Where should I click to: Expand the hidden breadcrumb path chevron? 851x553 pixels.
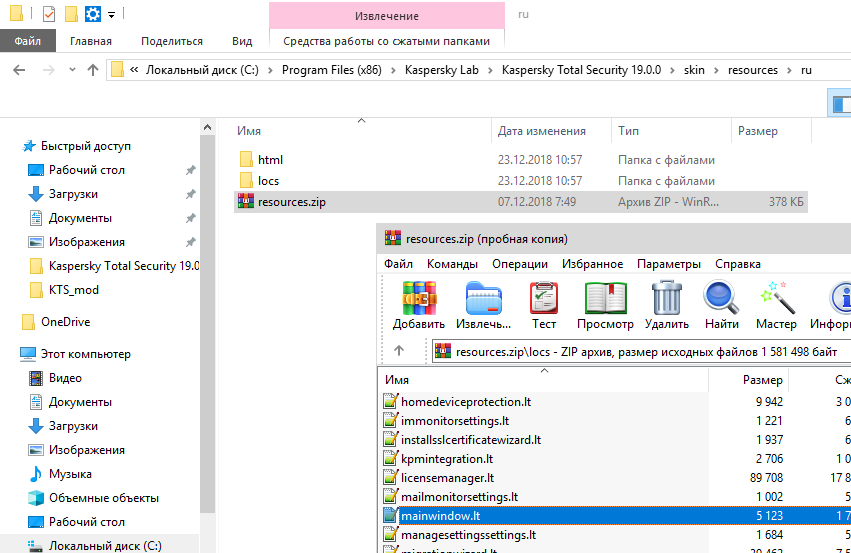pos(134,70)
